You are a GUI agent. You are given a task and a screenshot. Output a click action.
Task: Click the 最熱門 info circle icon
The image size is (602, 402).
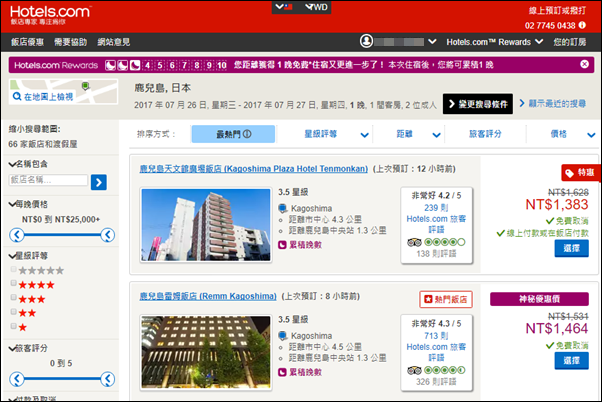click(x=247, y=134)
